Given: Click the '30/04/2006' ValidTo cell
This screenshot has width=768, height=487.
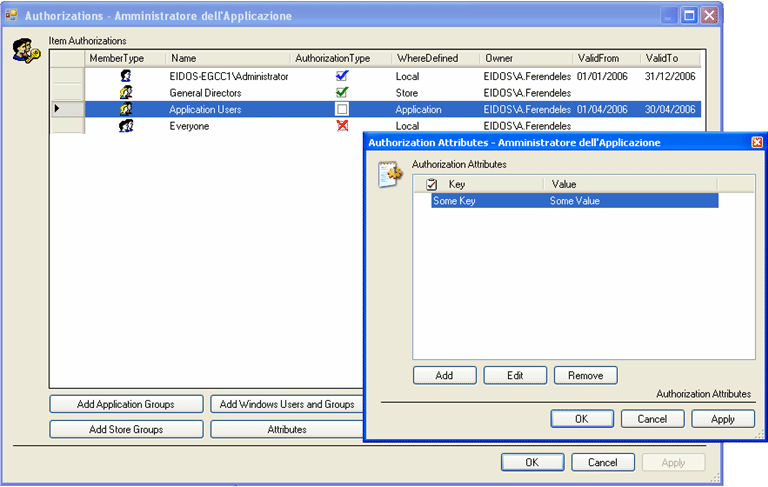Looking at the screenshot, I should coord(670,109).
